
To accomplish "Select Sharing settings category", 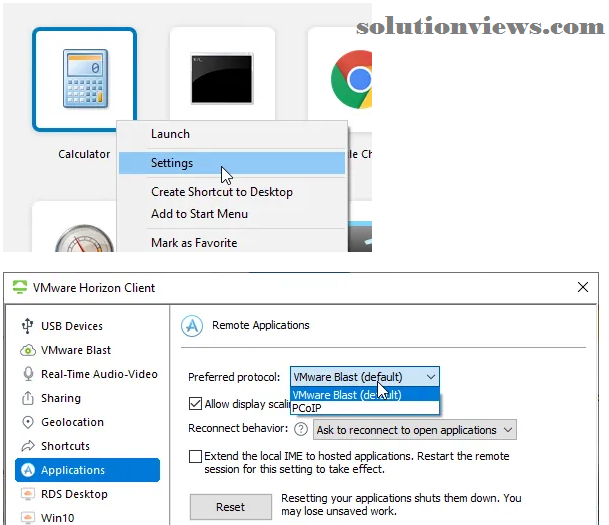I will 87,398.
